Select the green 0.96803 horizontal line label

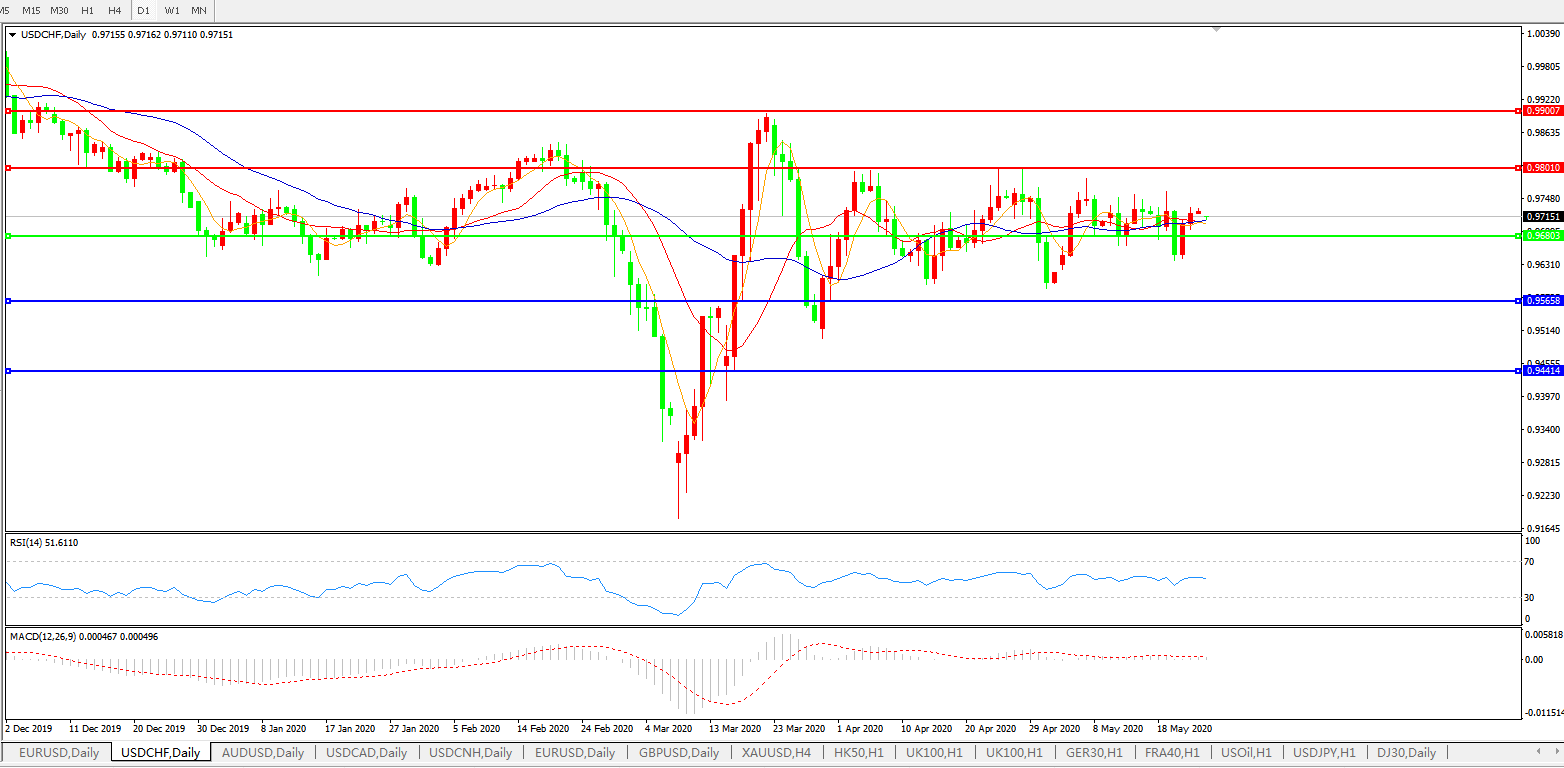pyautogui.click(x=1540, y=236)
